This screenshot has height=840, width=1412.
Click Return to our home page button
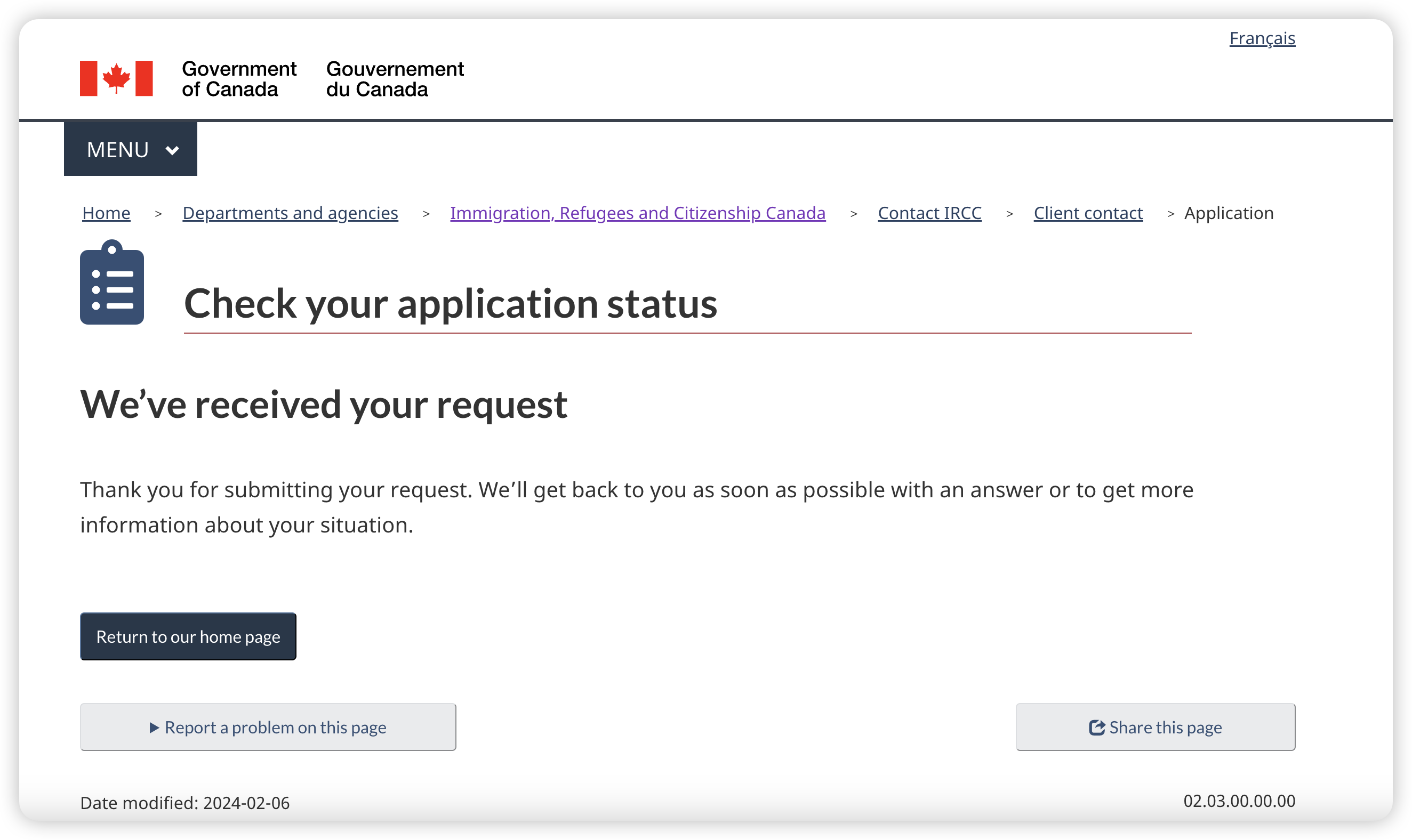(188, 636)
